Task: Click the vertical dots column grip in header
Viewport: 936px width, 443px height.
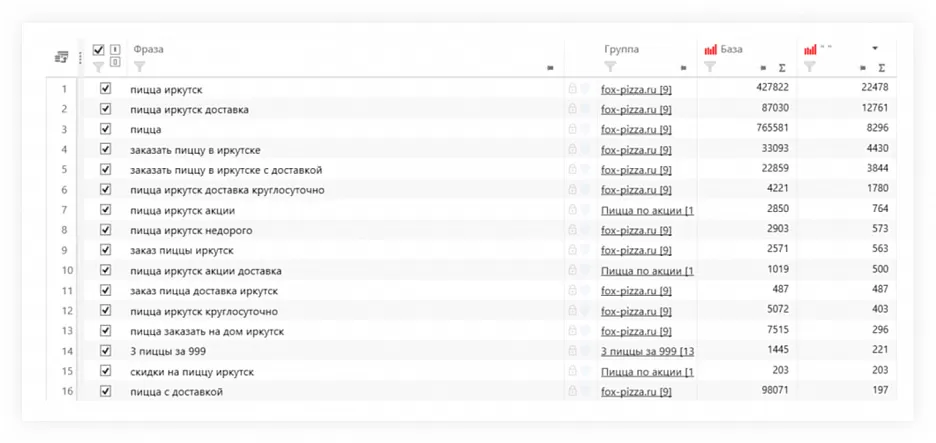Action: [81, 58]
